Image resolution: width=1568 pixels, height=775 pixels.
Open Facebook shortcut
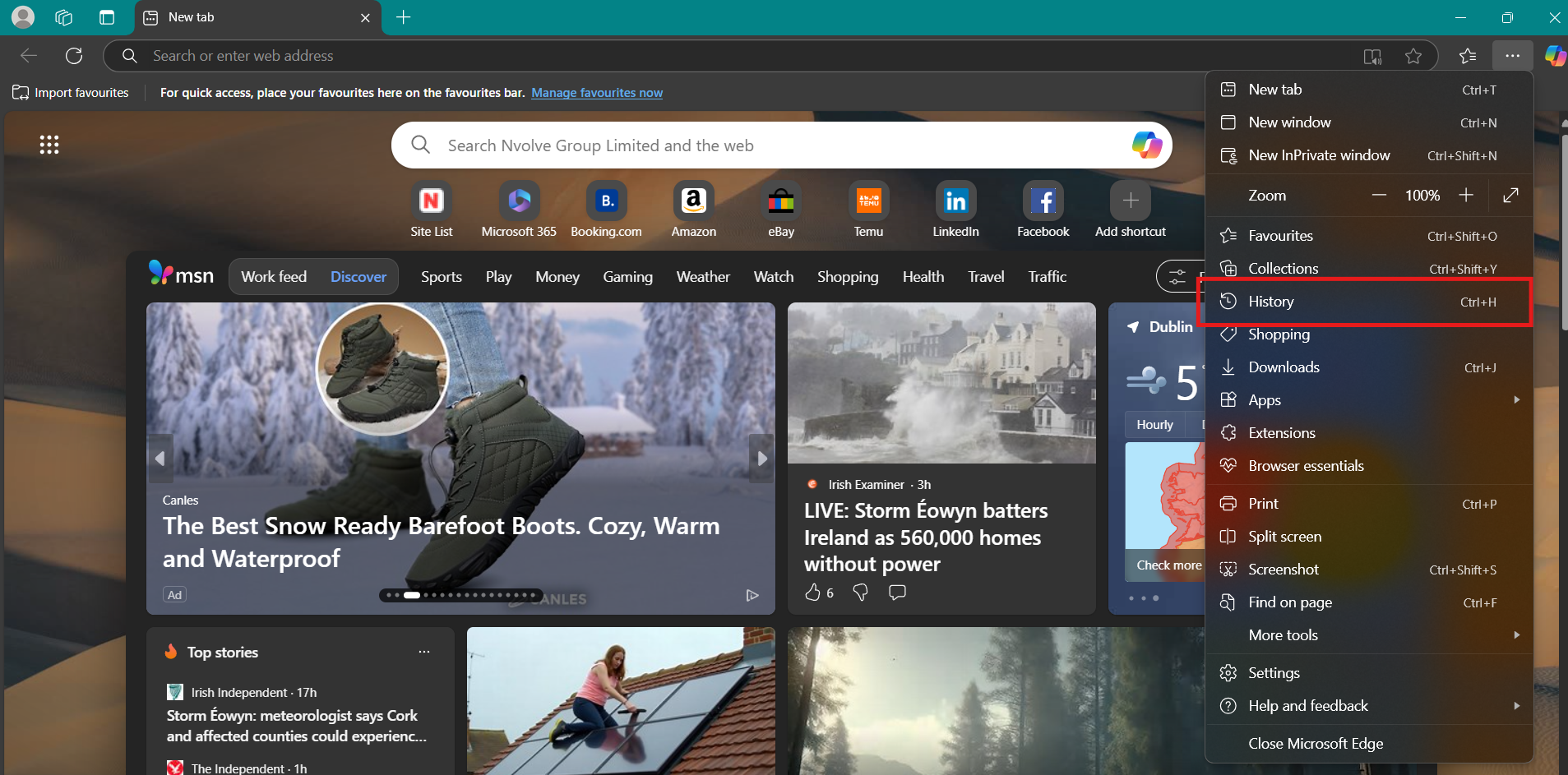pyautogui.click(x=1043, y=210)
